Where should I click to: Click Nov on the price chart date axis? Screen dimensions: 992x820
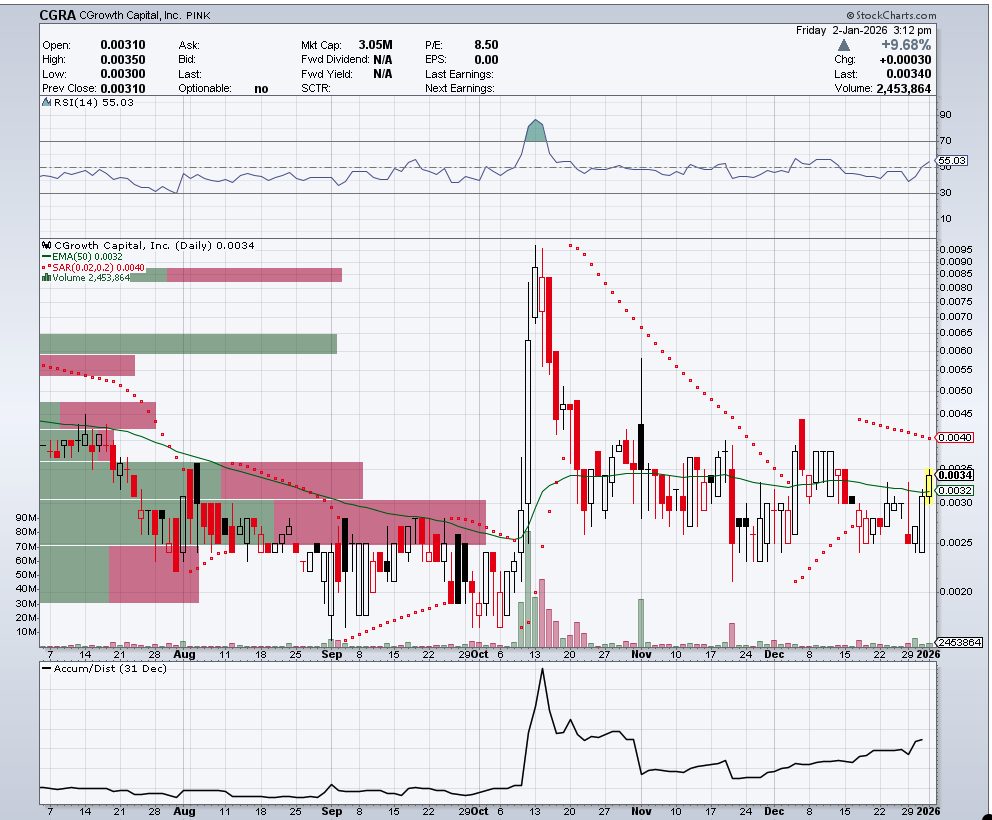click(x=642, y=654)
